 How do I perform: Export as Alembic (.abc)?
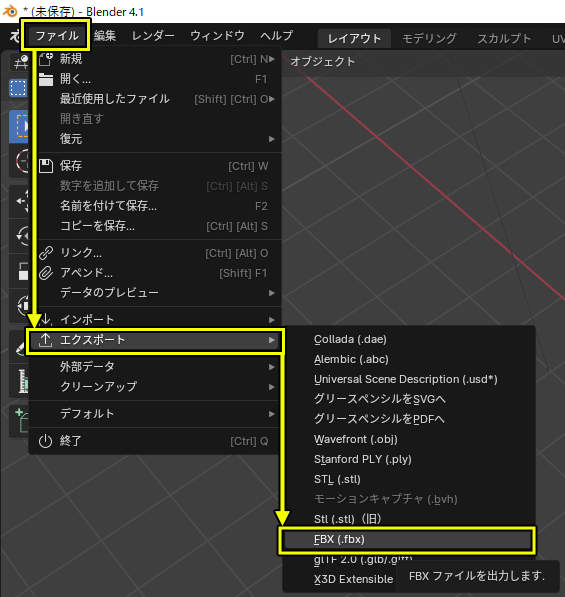pos(409,359)
